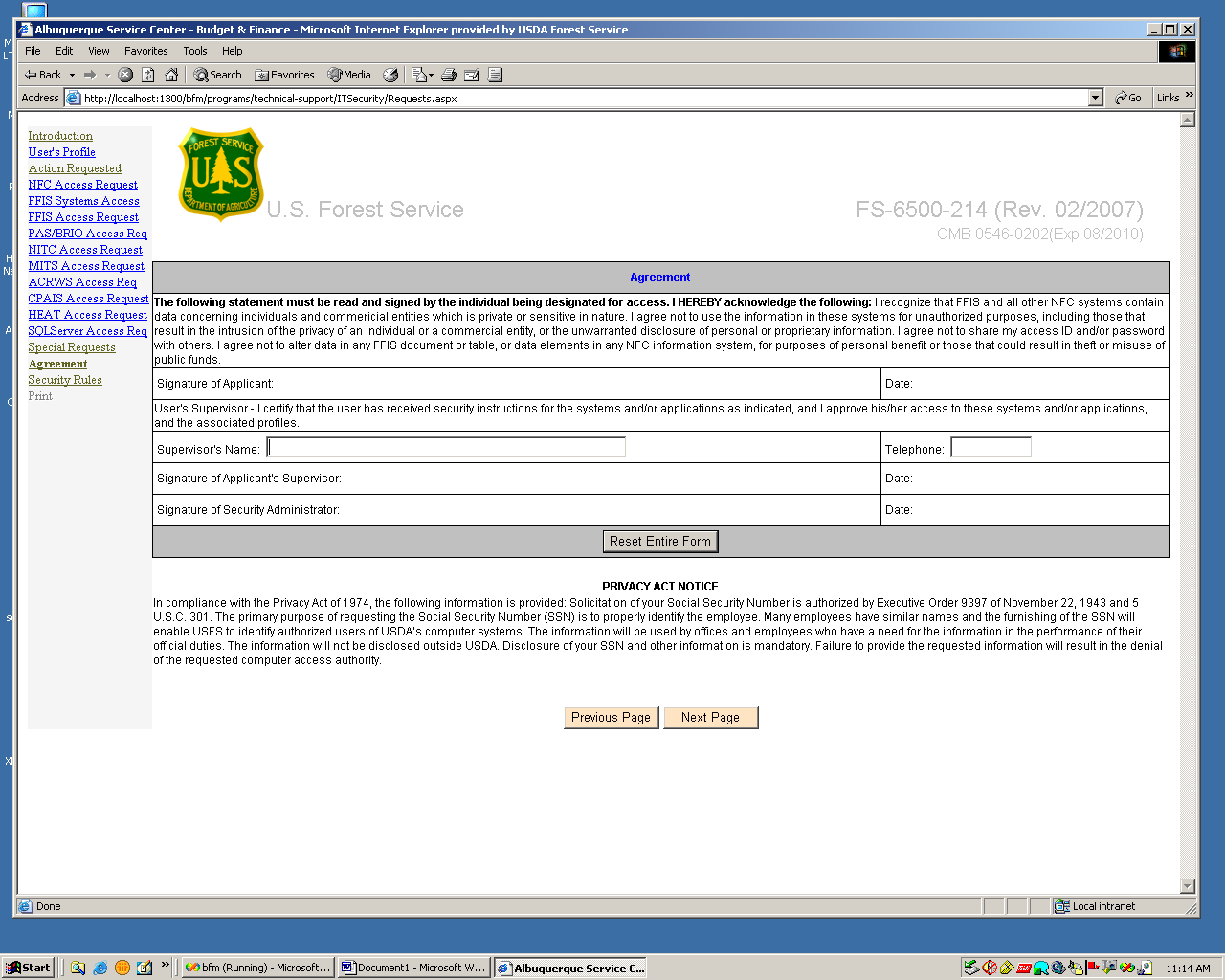1225x980 pixels.
Task: Click the Safely Remove Hardware tray icon
Action: 971,968
